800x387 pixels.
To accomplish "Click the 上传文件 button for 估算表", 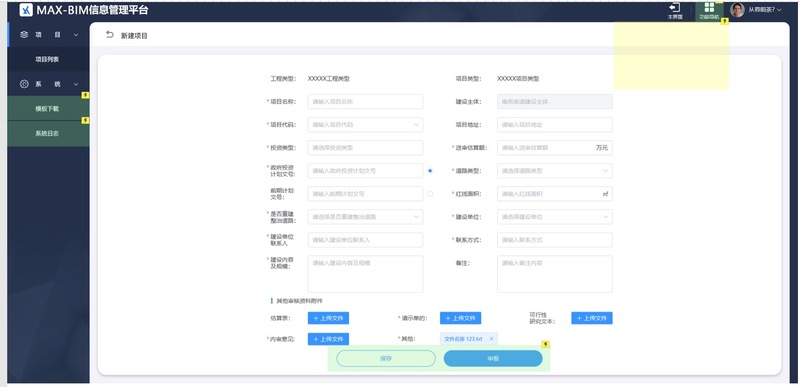I will (x=328, y=318).
